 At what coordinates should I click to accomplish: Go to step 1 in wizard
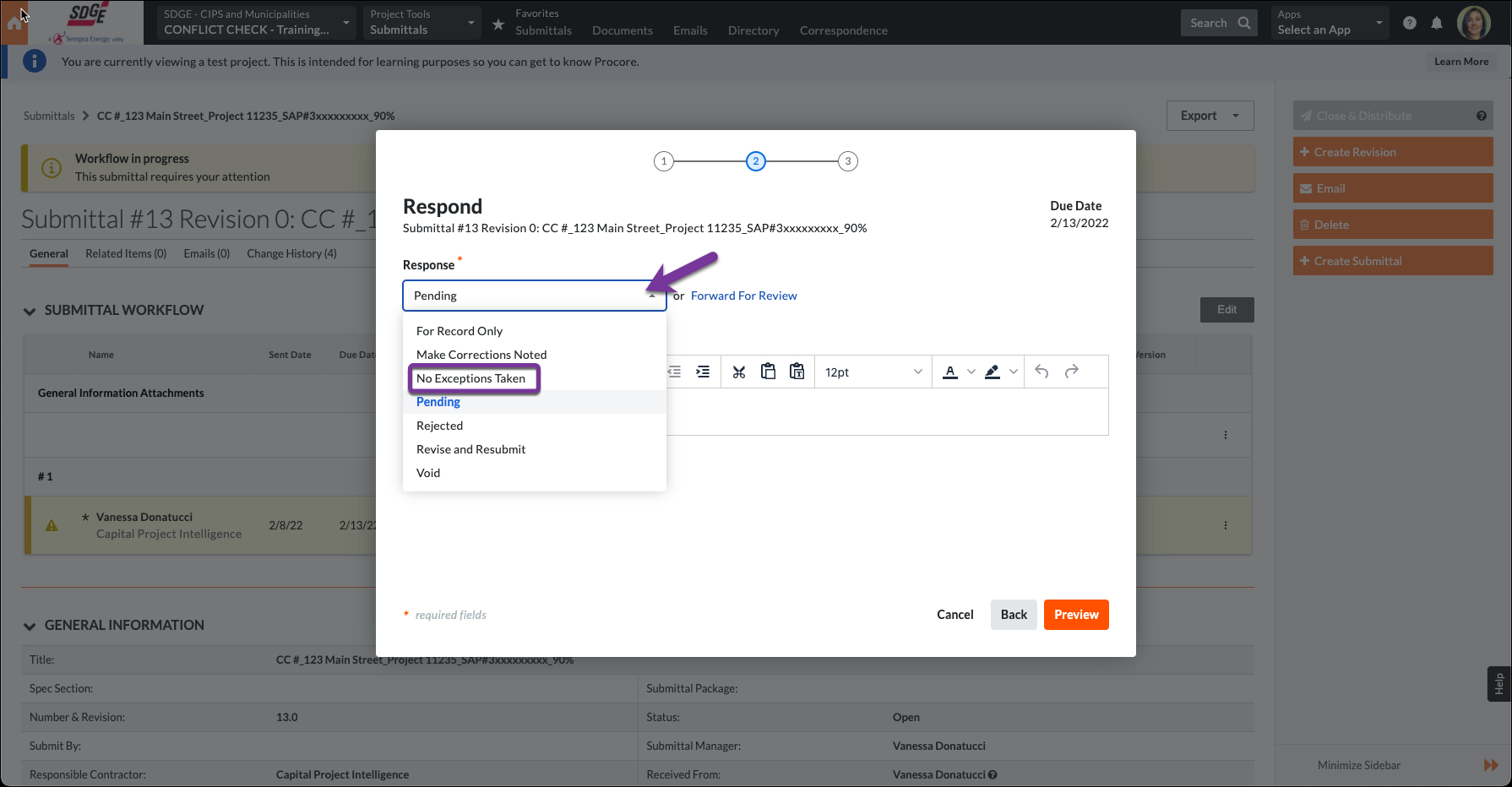664,161
